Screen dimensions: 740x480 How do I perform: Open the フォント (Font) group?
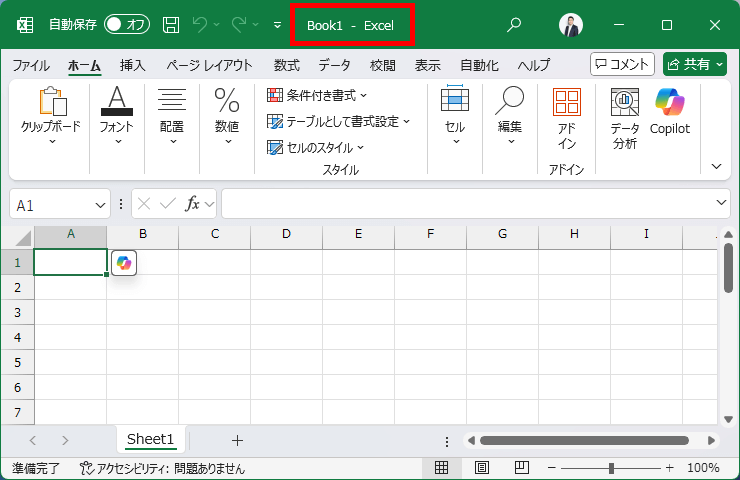(x=117, y=116)
